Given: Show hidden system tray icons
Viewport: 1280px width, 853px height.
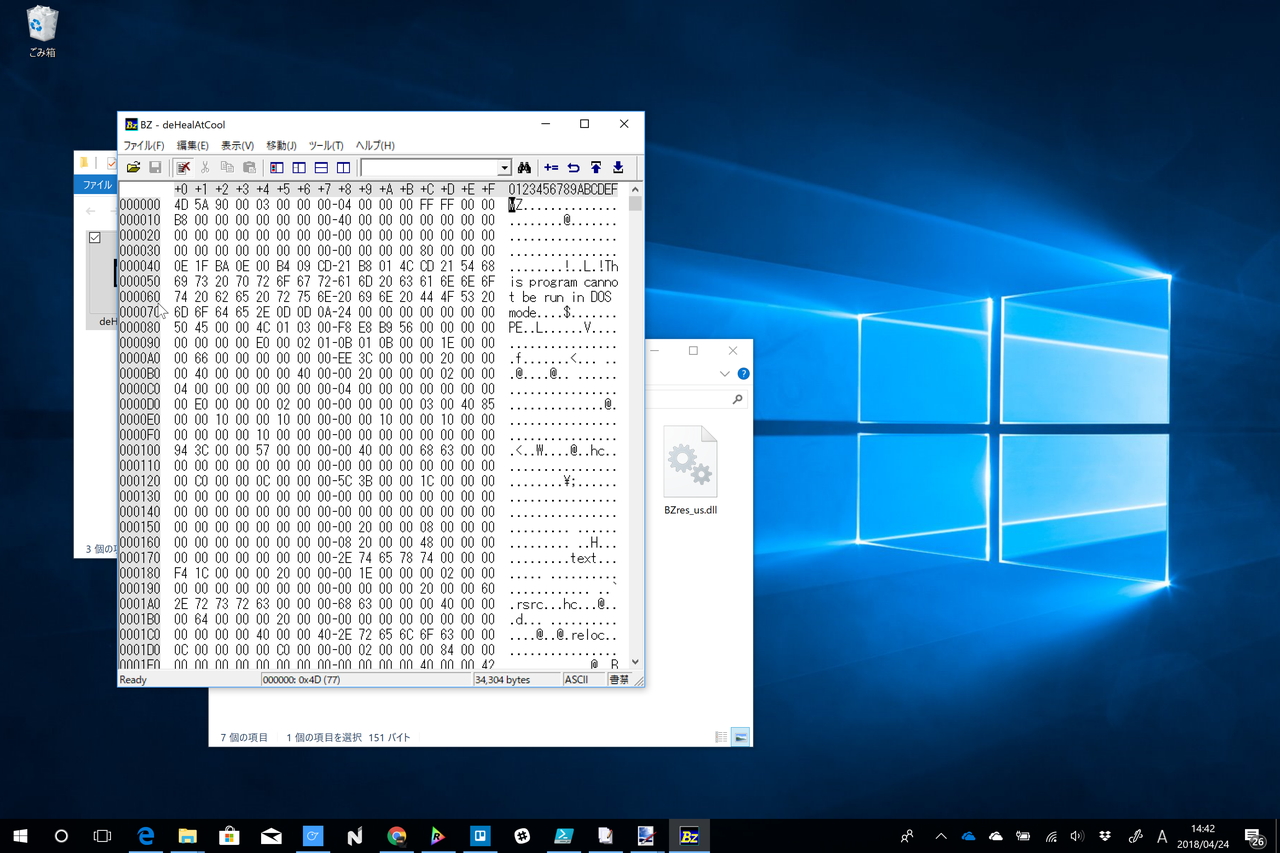Looking at the screenshot, I should click(x=940, y=836).
